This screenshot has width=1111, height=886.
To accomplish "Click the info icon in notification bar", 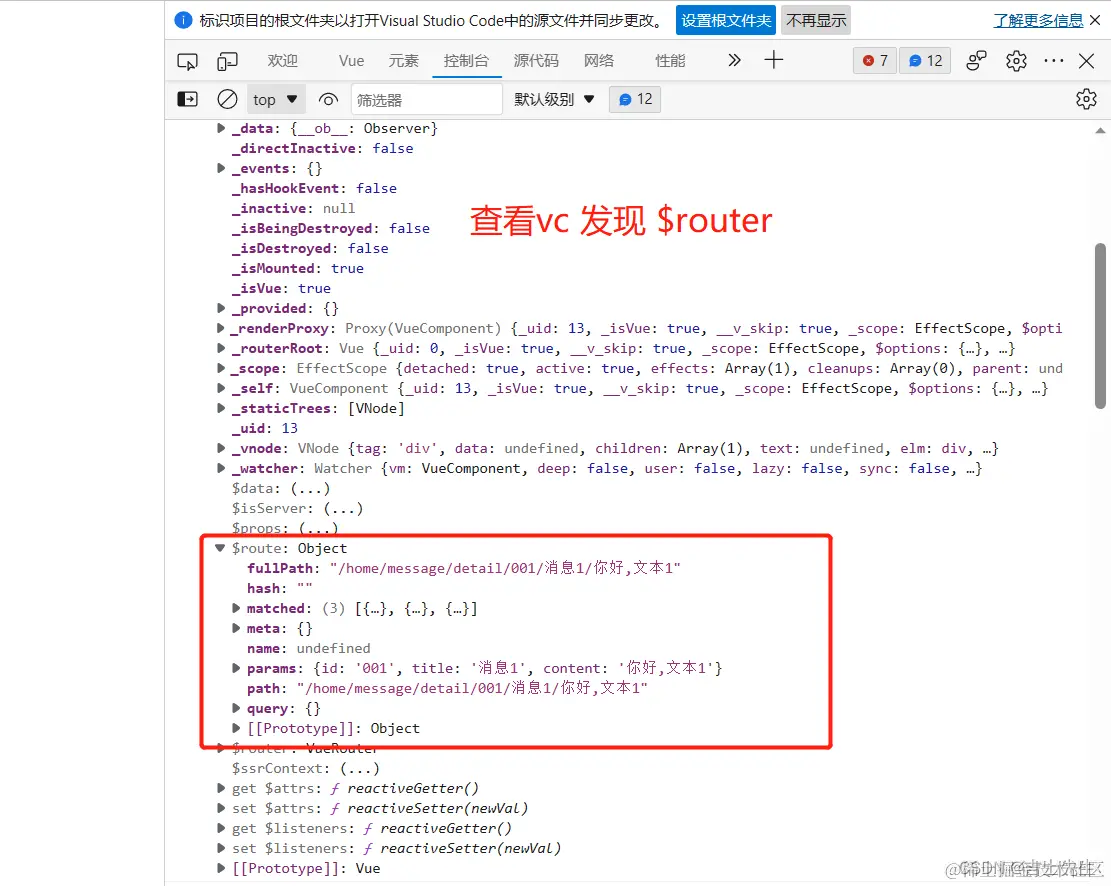I will point(183,21).
